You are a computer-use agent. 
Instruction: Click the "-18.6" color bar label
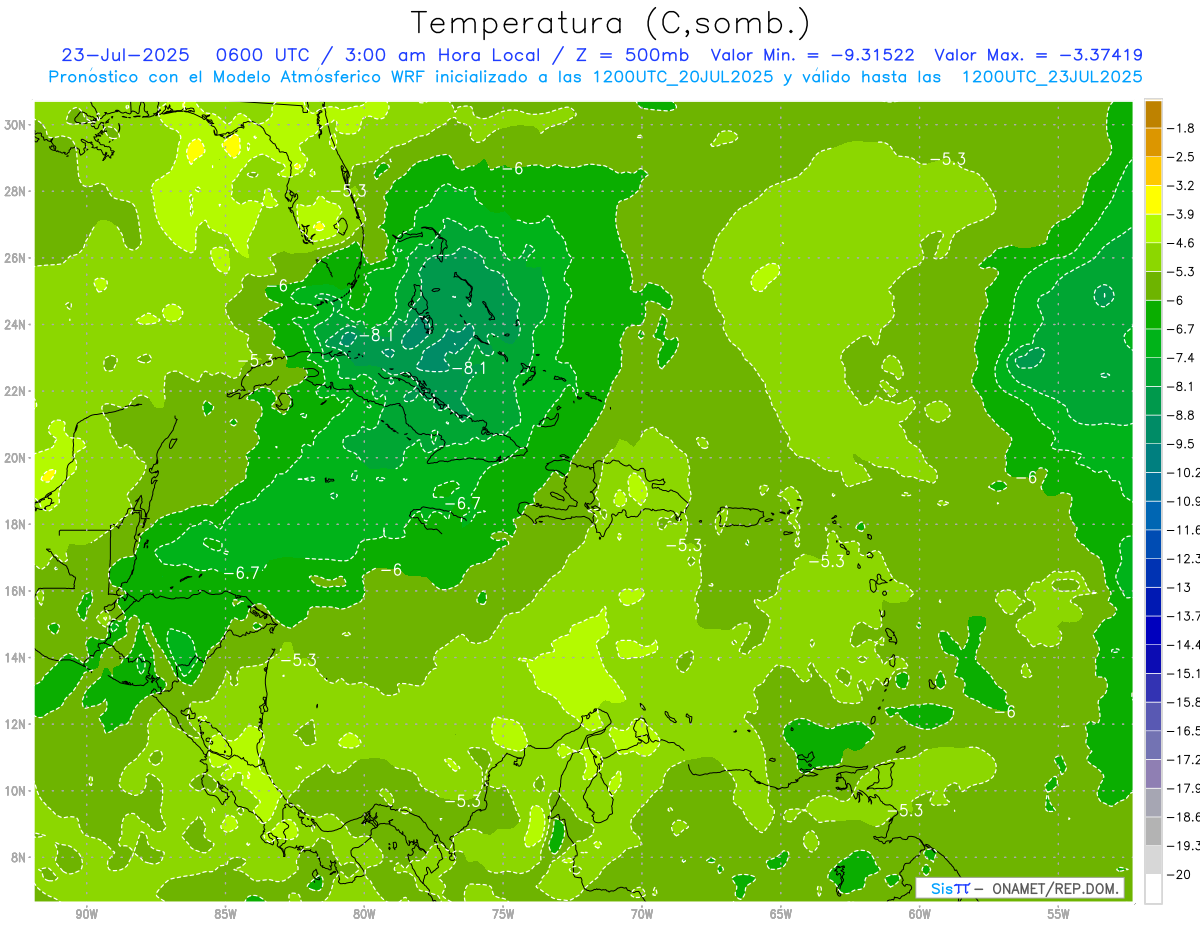pyautogui.click(x=1184, y=816)
